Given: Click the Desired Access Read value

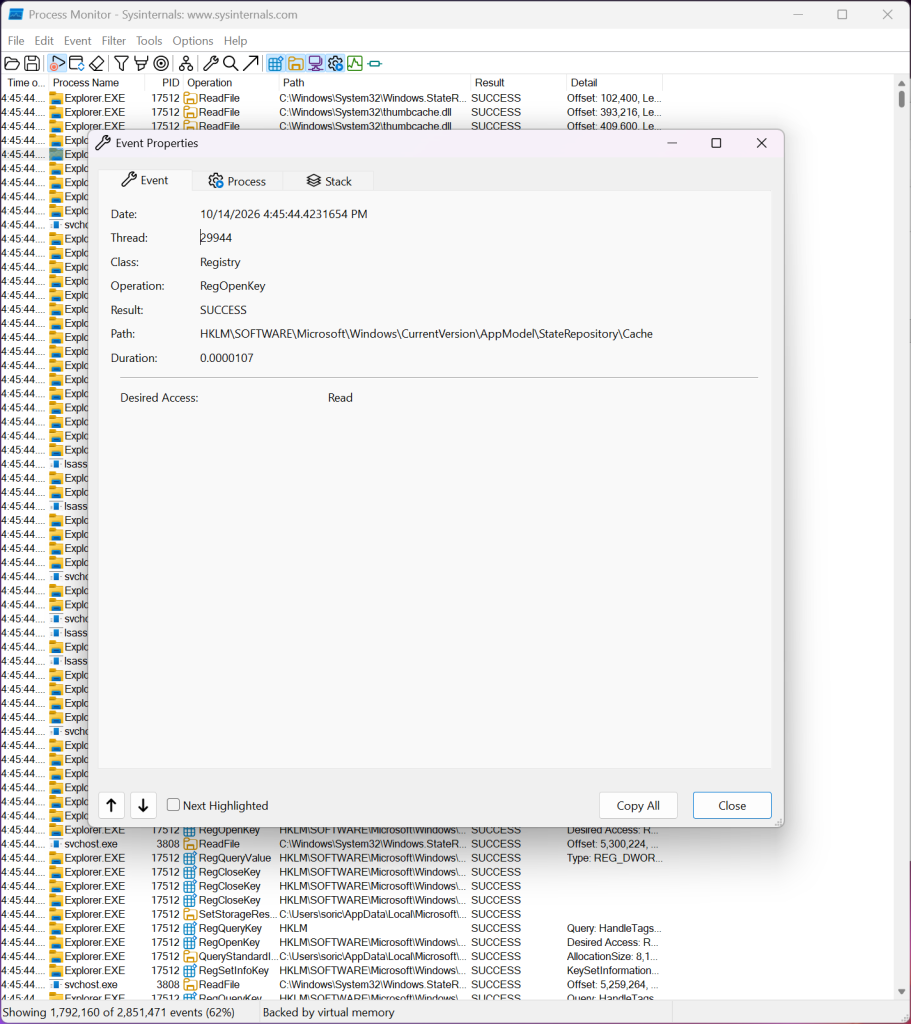Looking at the screenshot, I should (340, 398).
